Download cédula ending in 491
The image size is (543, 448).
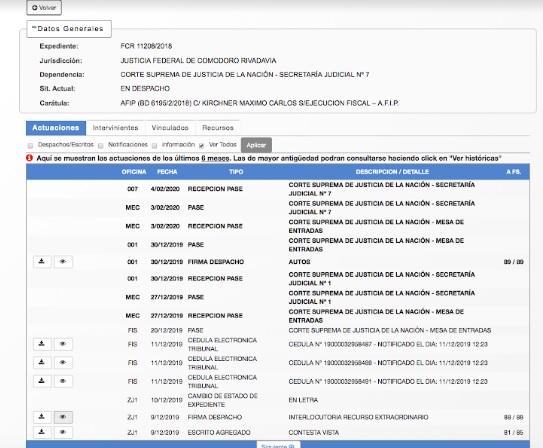coord(42,381)
